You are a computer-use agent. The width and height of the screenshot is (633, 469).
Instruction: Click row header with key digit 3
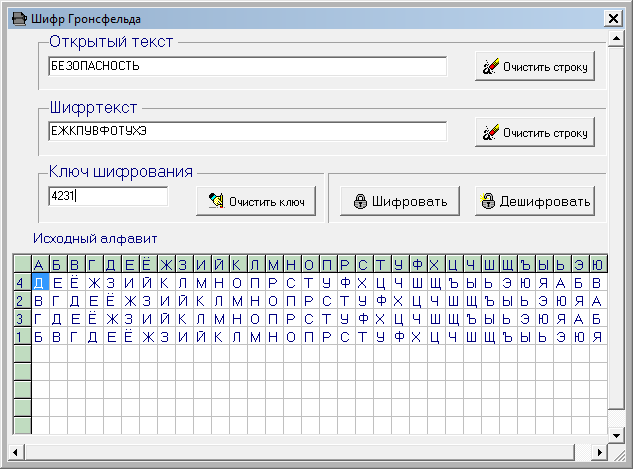pos(22,318)
